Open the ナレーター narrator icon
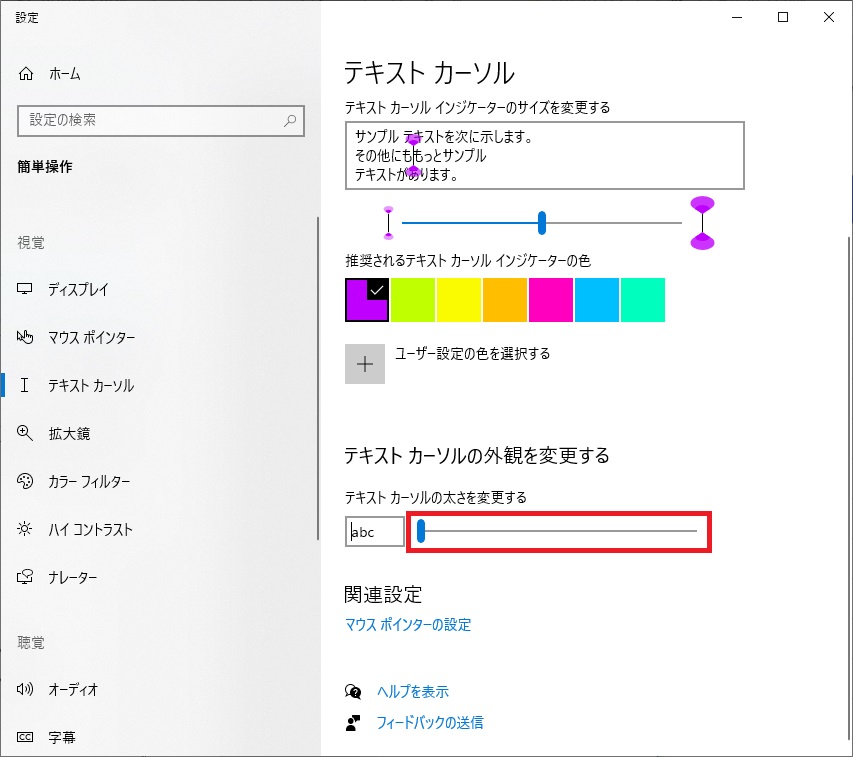The image size is (853, 757). coord(25,576)
